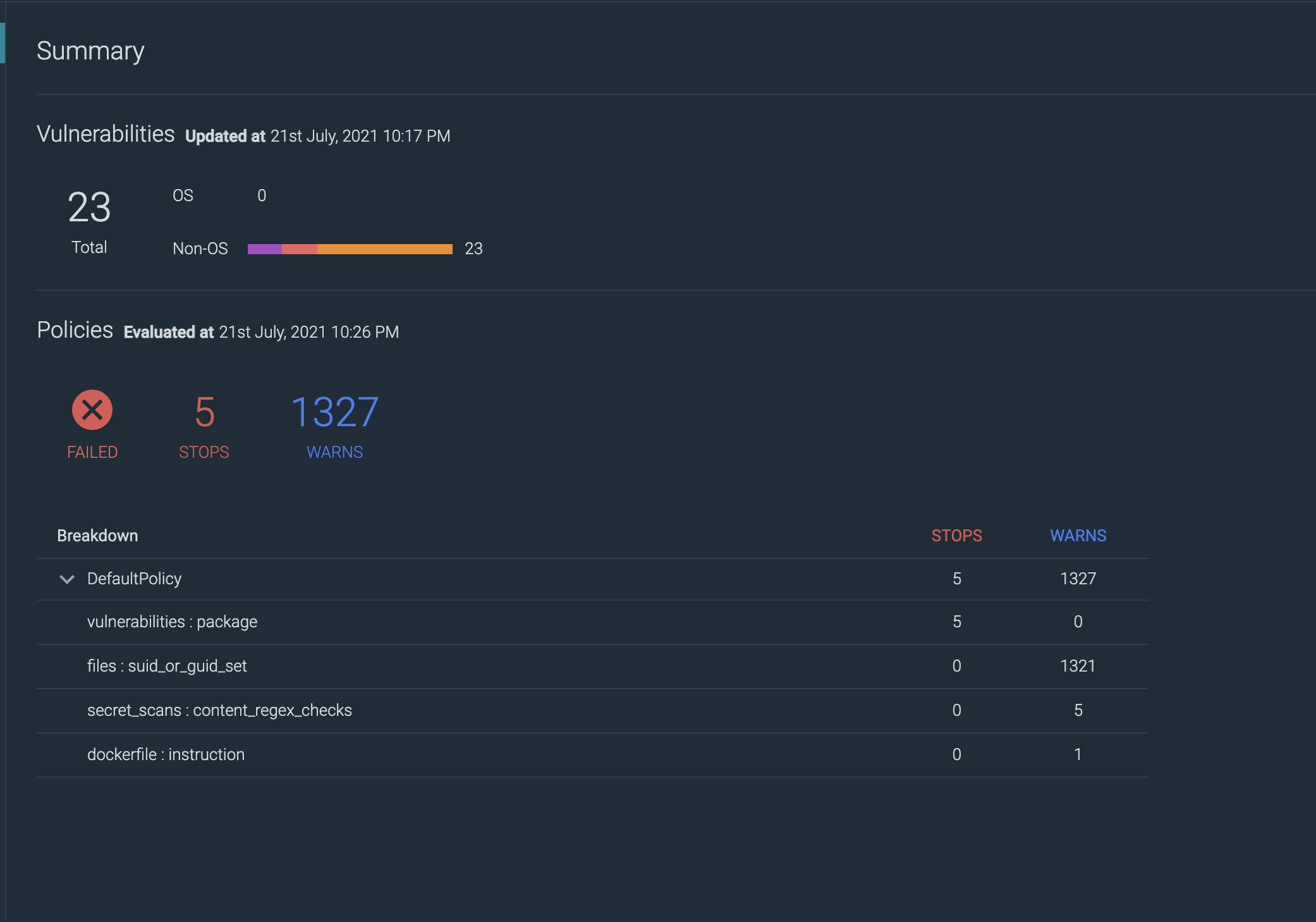
Task: Click the Breakdown column header
Action: [97, 536]
